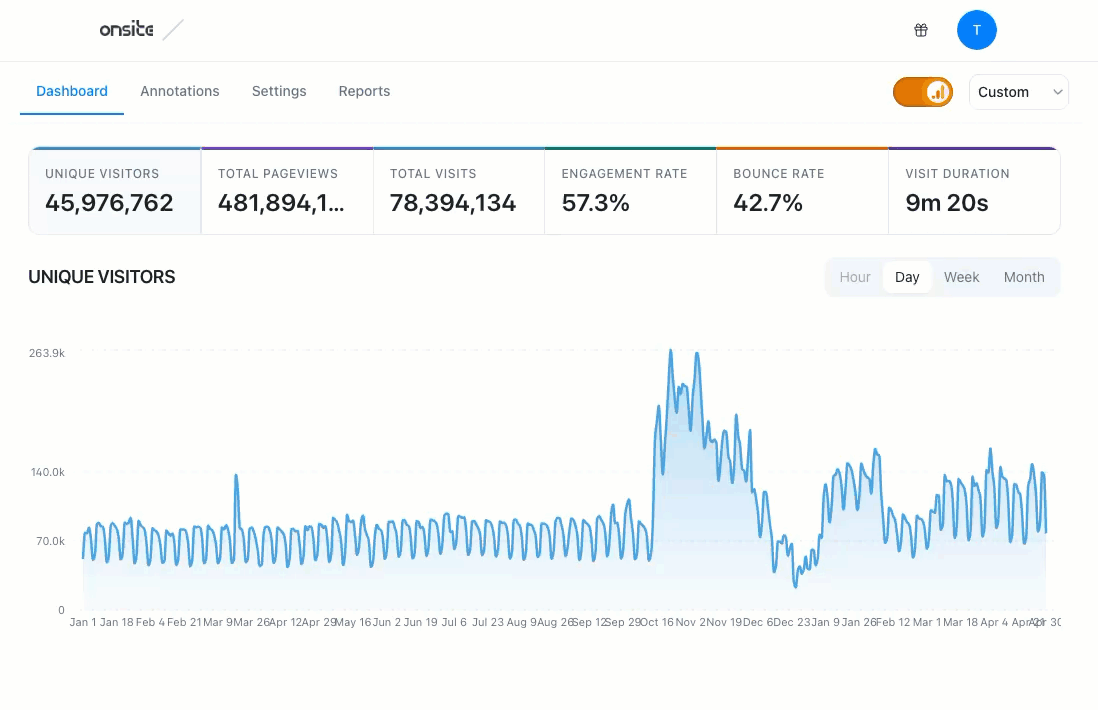
Task: Click the slash divider beside logo
Action: click(x=173, y=30)
